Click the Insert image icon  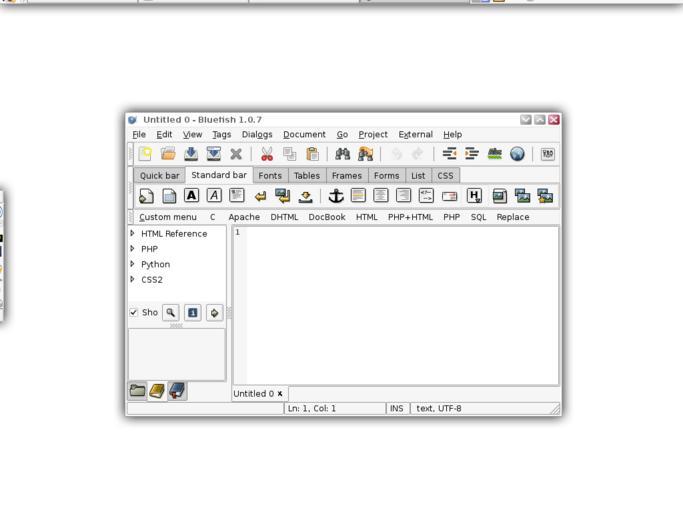tap(500, 196)
